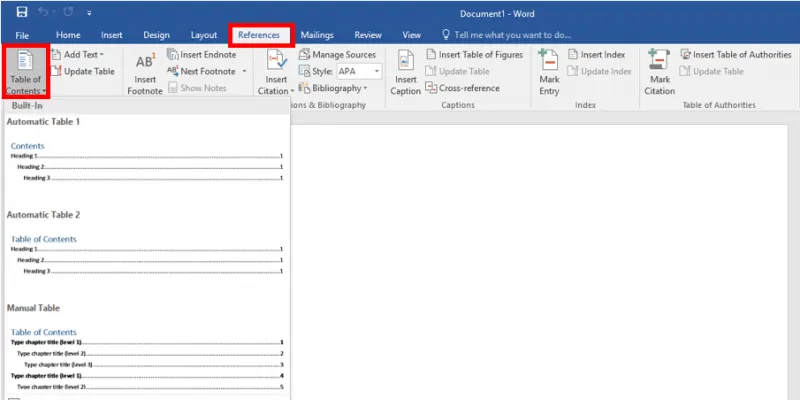The height and width of the screenshot is (400, 800).
Task: Click Insert Table of Figures
Action: 474,55
